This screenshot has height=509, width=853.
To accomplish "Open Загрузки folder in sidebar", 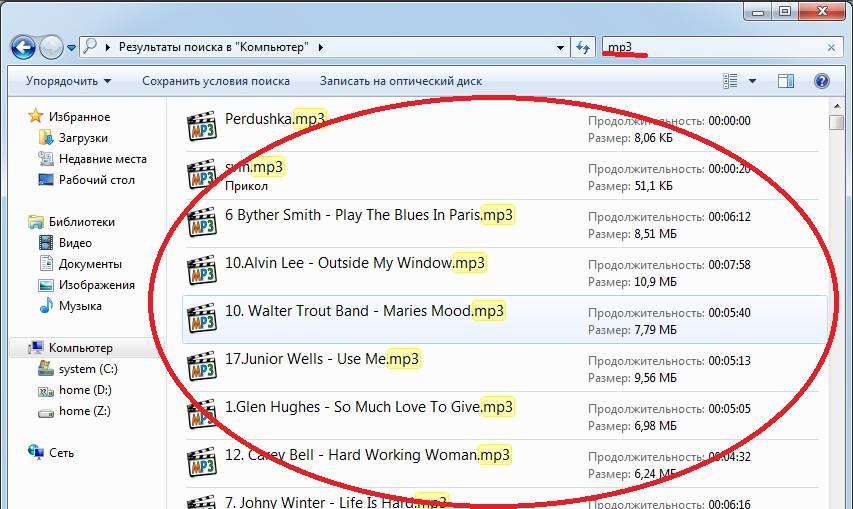I will (83, 138).
